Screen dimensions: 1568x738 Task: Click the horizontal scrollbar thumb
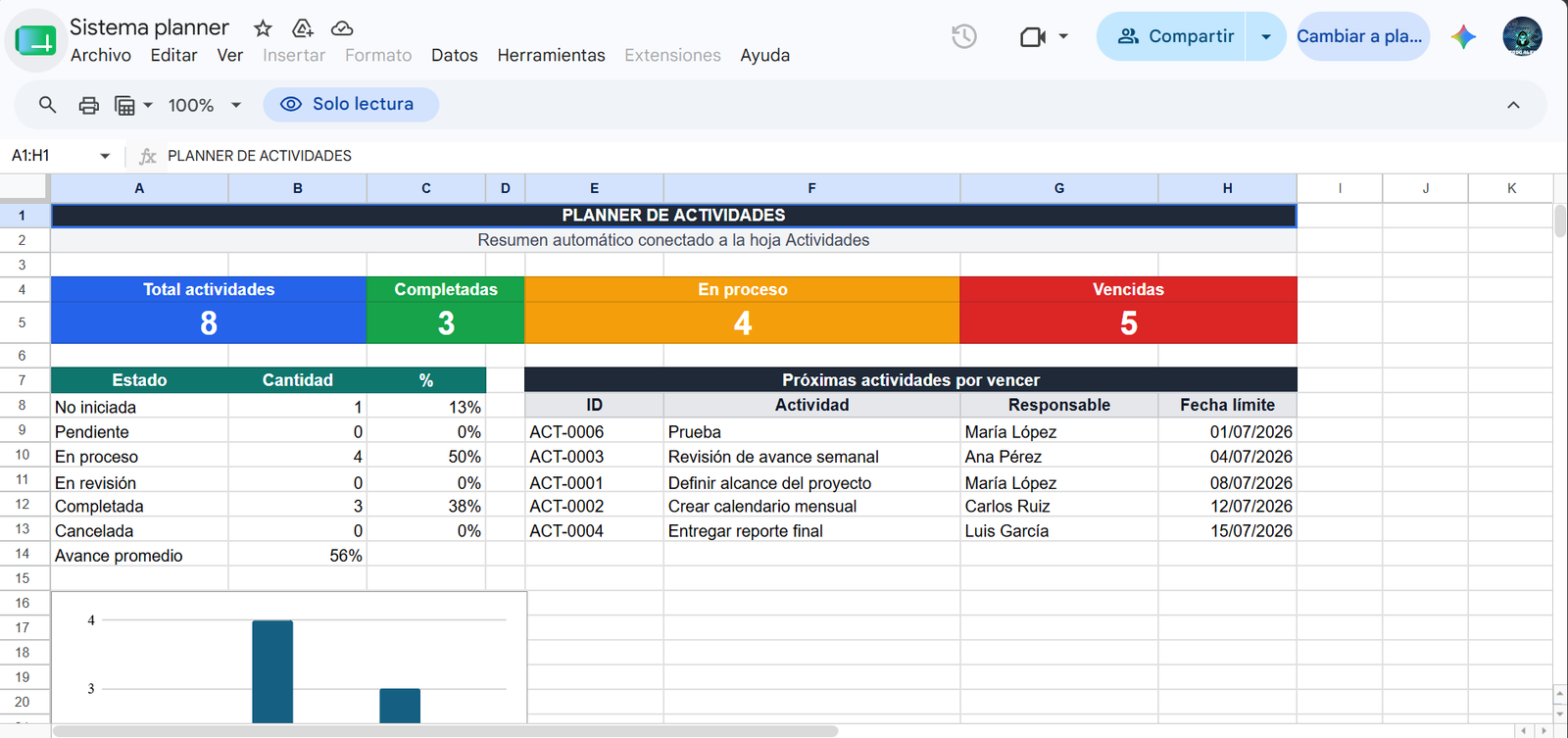pos(445,731)
